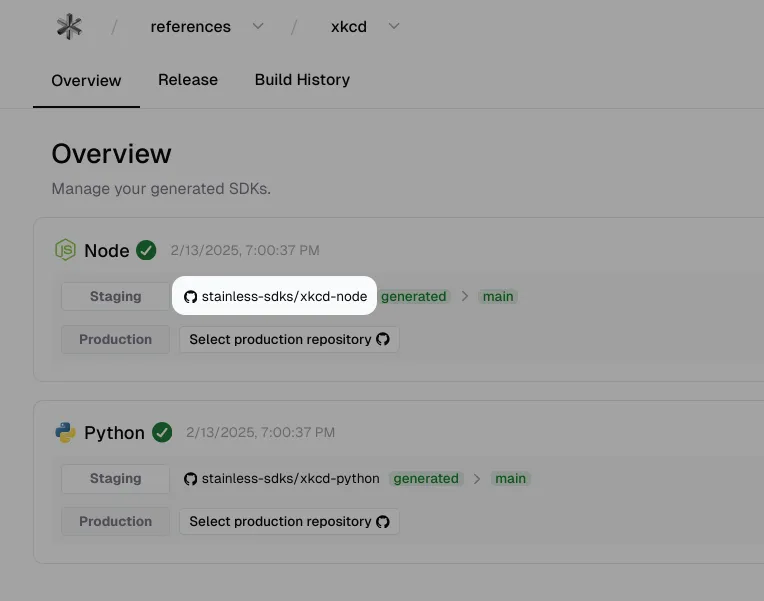764x601 pixels.
Task: Click the Node.js hexagon icon
Action: tap(65, 250)
